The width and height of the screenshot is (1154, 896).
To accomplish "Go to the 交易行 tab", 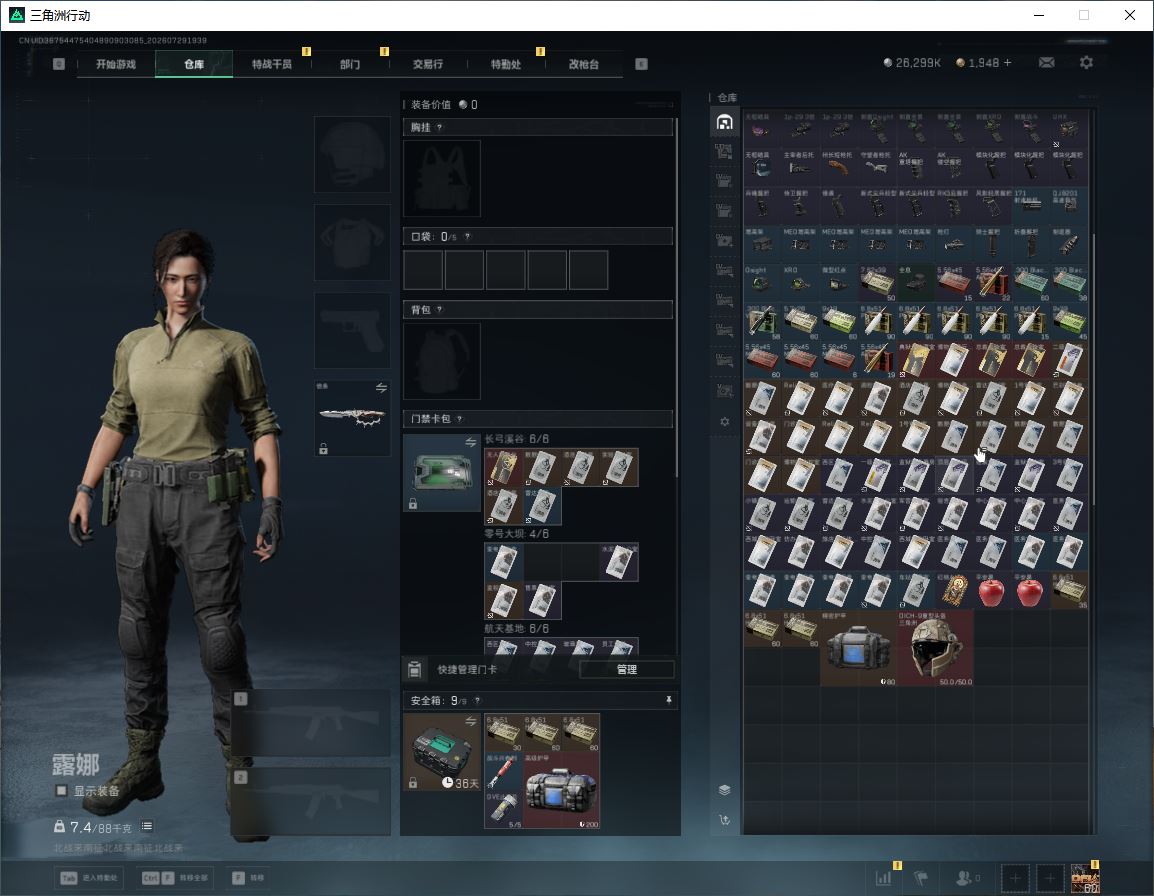I will tap(428, 64).
